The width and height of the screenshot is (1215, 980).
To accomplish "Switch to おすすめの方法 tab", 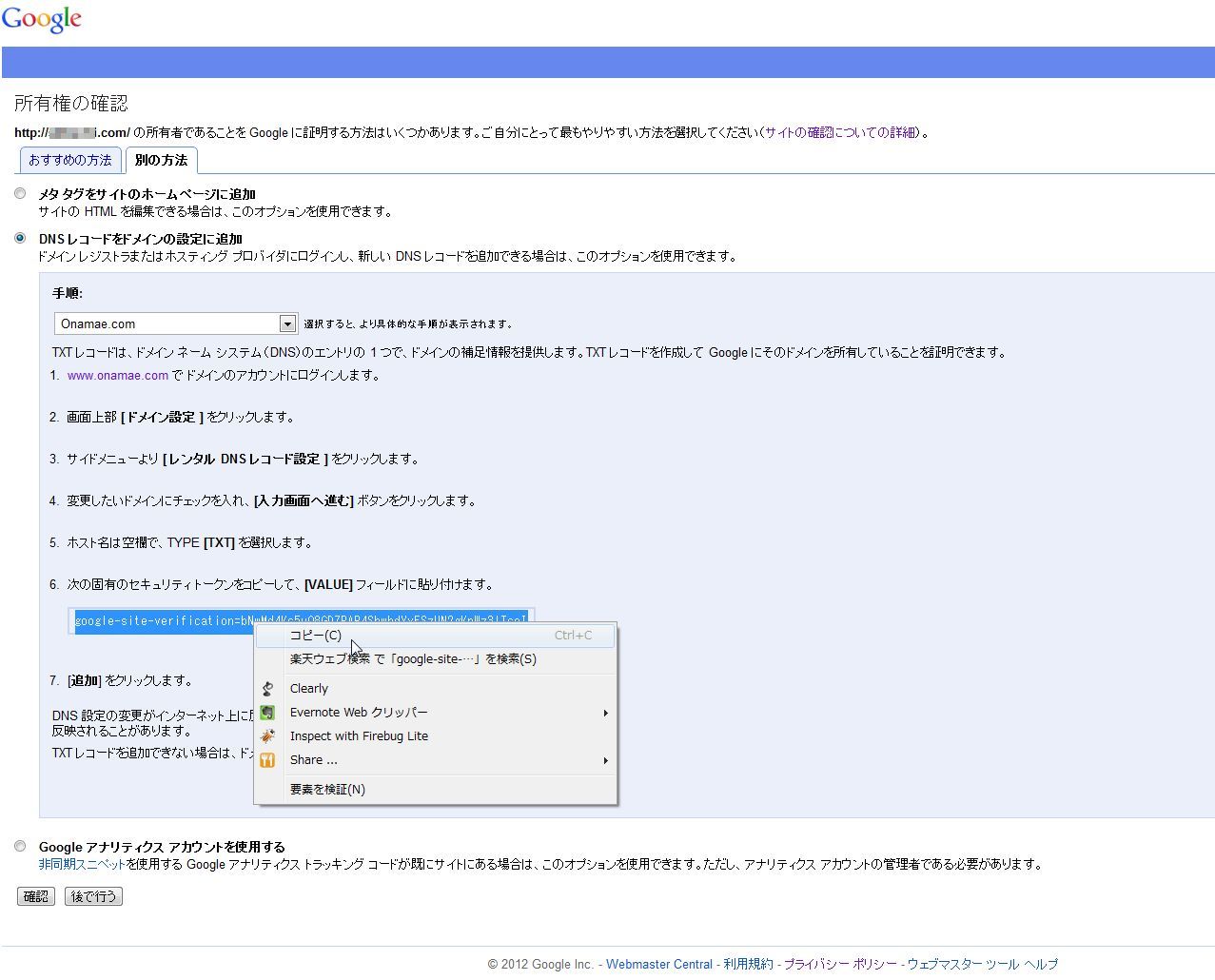I will click(70, 160).
